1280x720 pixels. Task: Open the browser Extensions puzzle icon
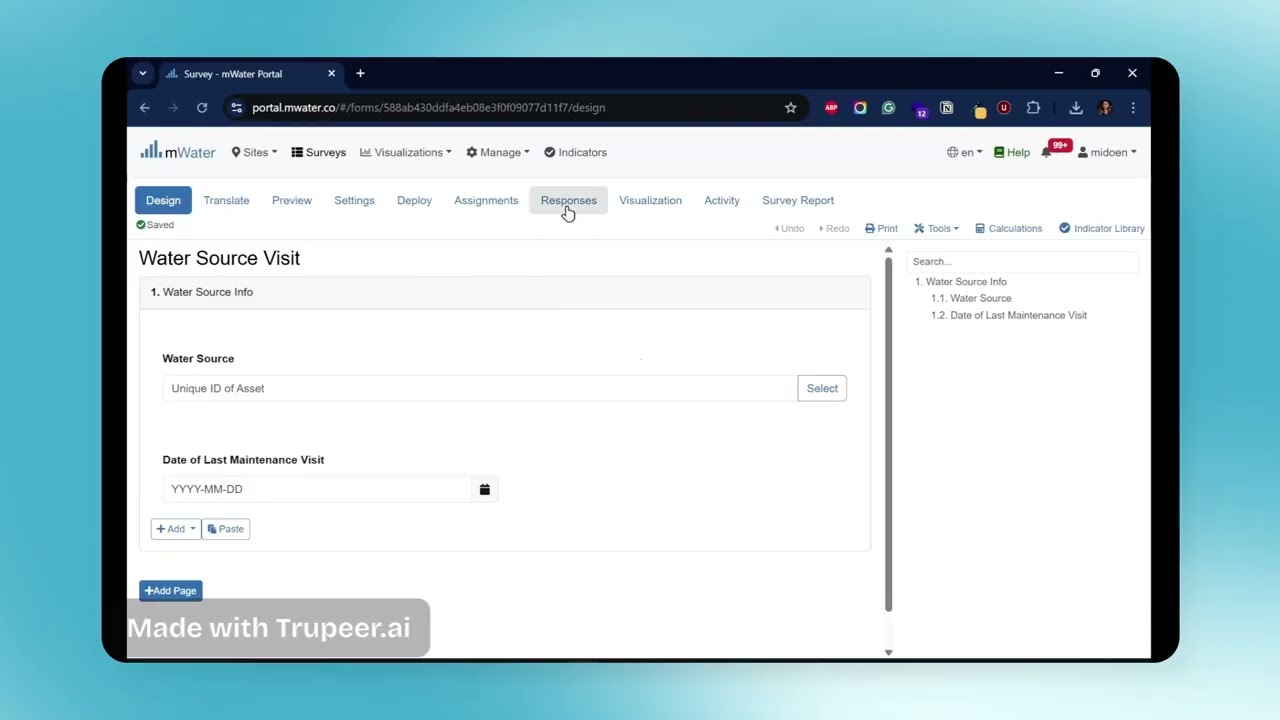click(1033, 108)
